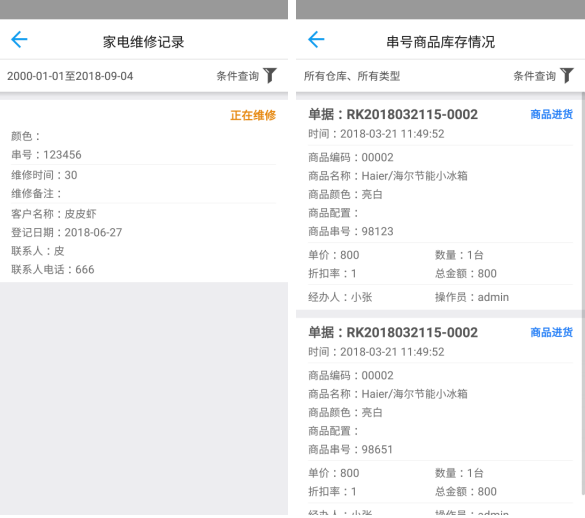The width and height of the screenshot is (585, 518).
Task: Go back from 串号商品库存情况 screen
Action: 316,40
